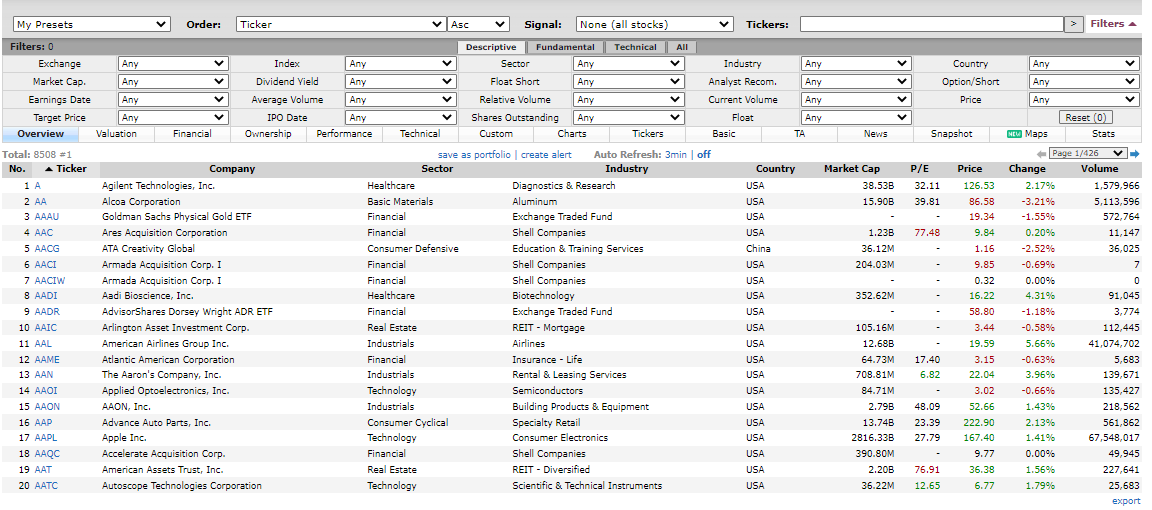
Task: Open the Price filter dropdown
Action: click(x=1084, y=99)
